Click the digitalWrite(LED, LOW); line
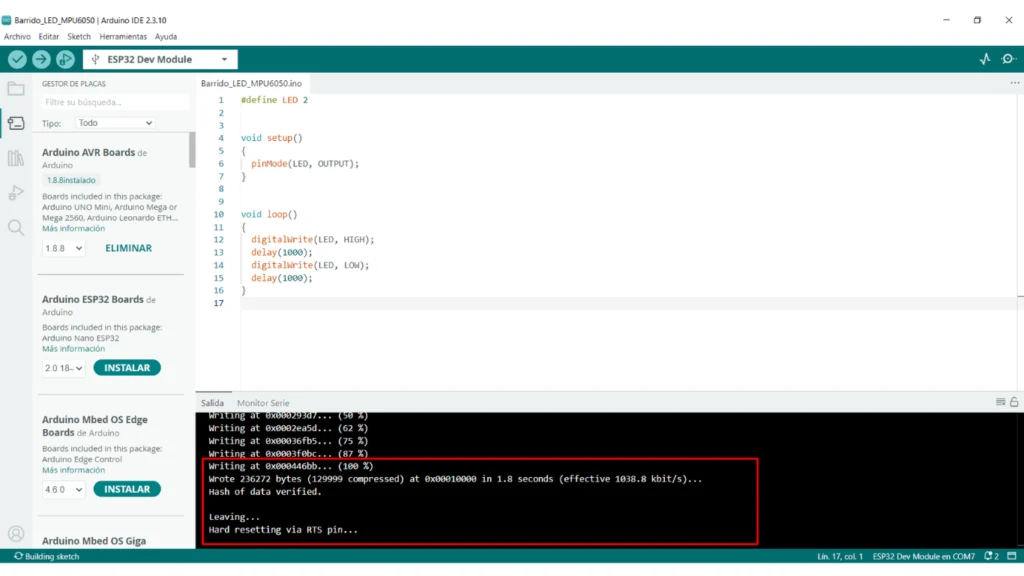Screen dimensions: 1024x576 pyautogui.click(x=310, y=265)
